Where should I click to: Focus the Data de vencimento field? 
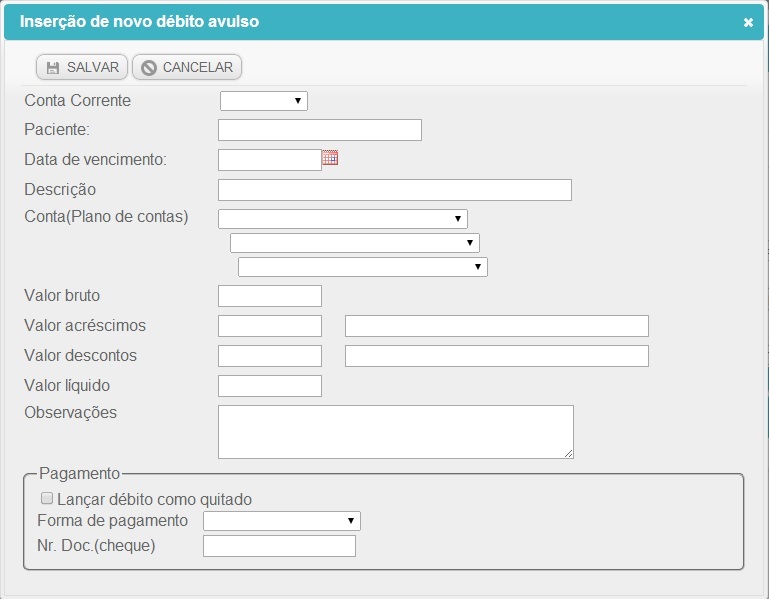click(270, 160)
